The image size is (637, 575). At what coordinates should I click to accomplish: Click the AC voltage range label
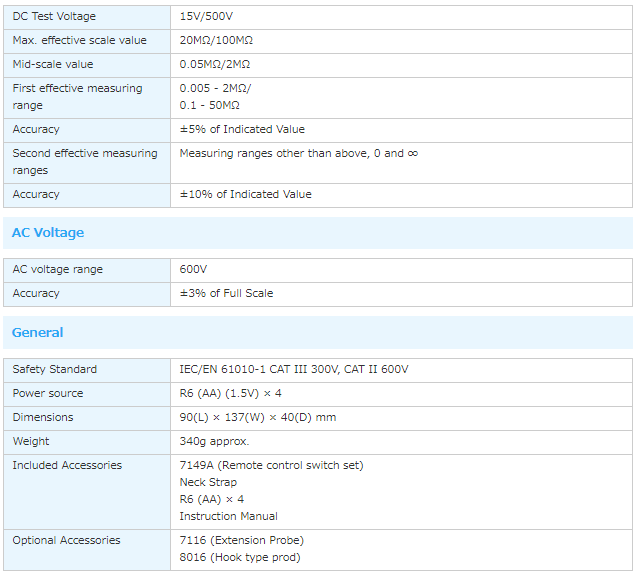57,270
